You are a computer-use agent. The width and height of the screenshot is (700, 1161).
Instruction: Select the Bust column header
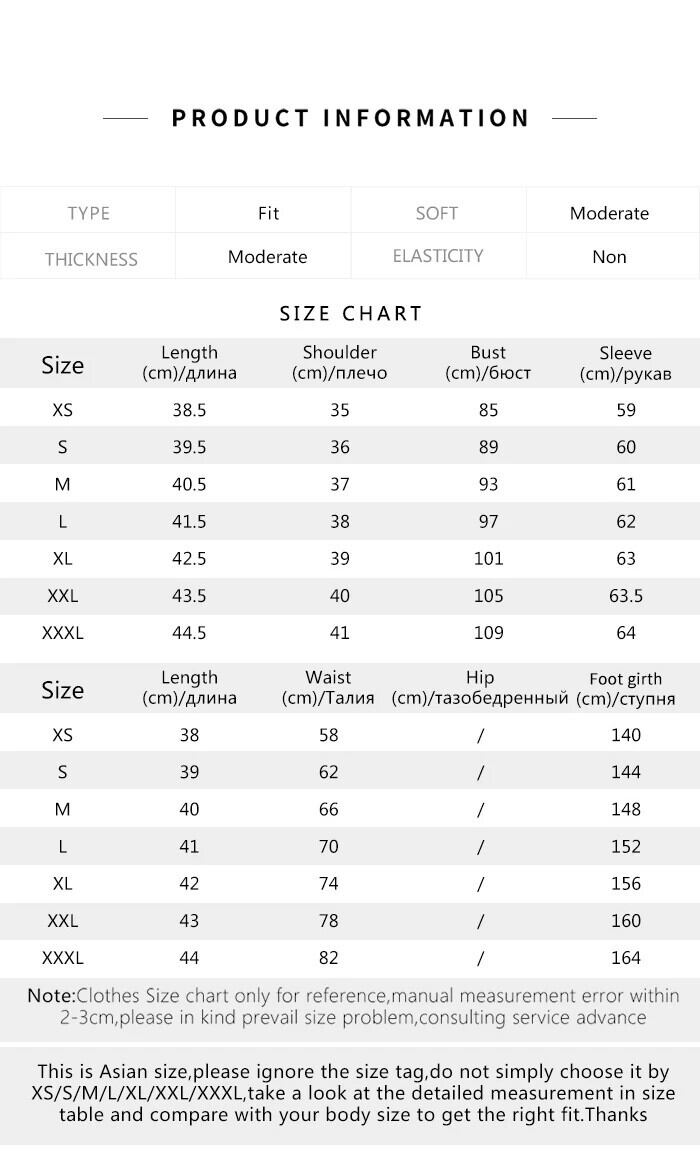coord(488,363)
